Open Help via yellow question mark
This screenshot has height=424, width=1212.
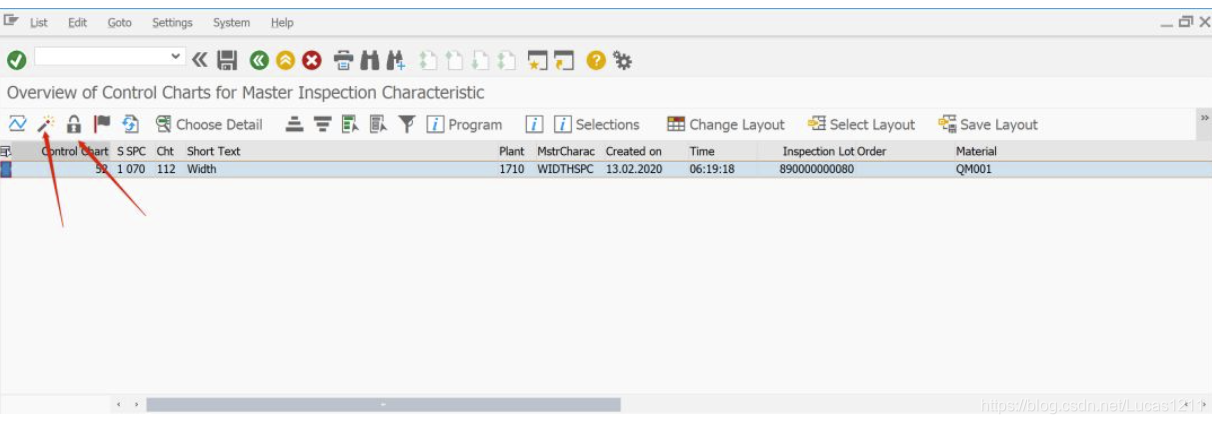pos(596,61)
